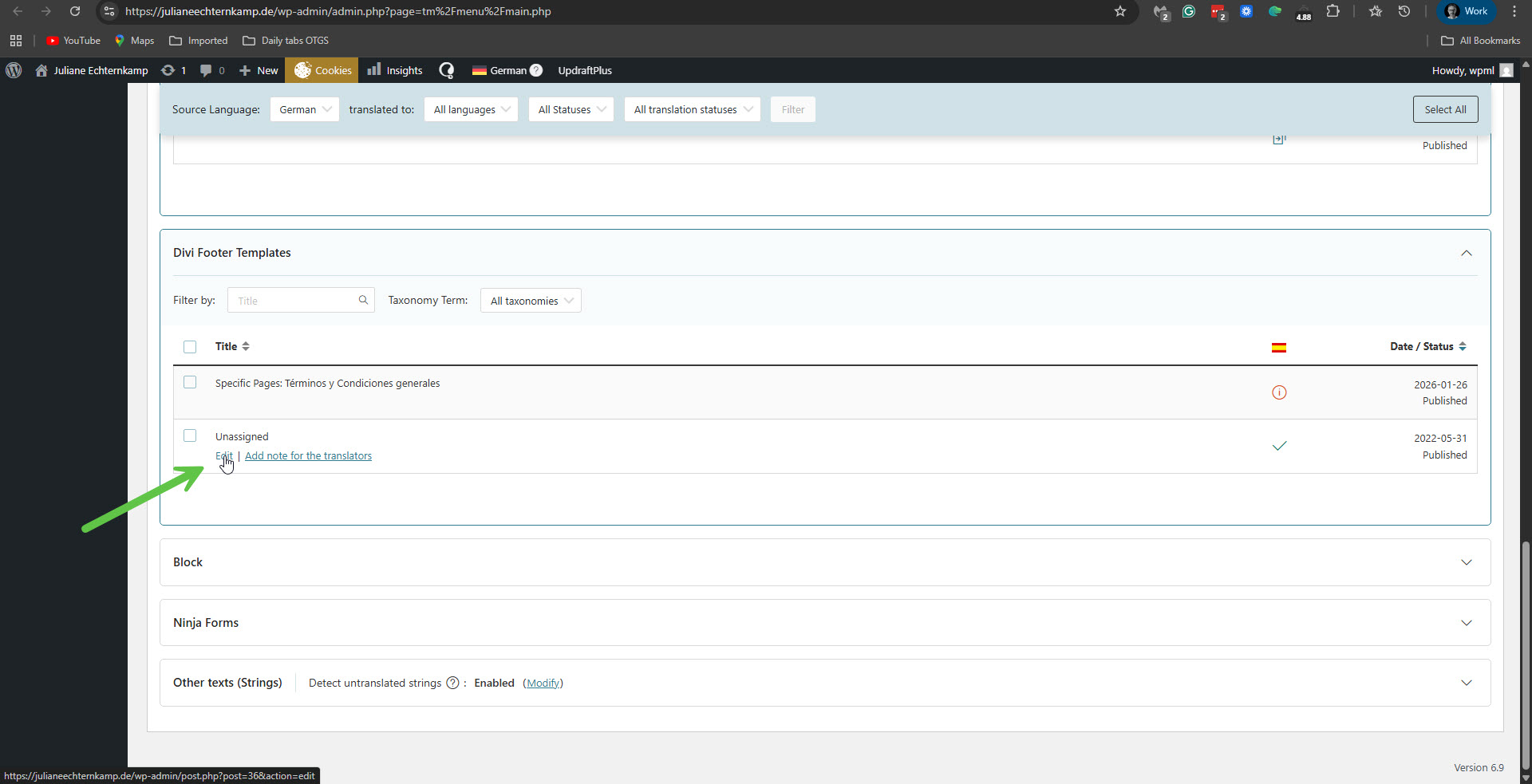Reload the current page
Viewport: 1532px width, 784px height.
point(75,11)
